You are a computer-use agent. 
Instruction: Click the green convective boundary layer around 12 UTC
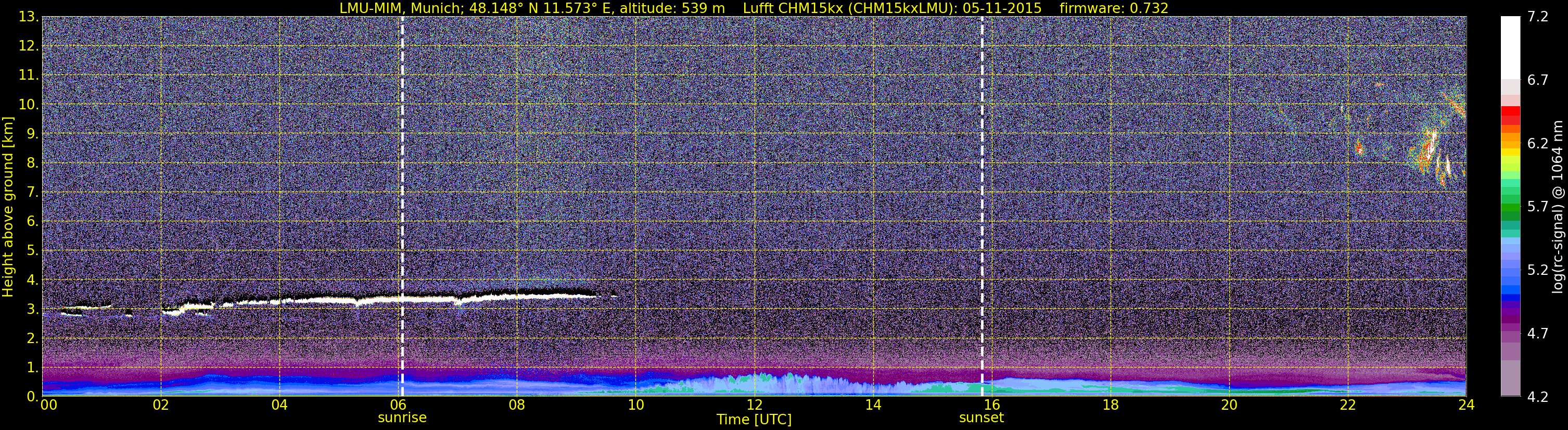coord(755,384)
